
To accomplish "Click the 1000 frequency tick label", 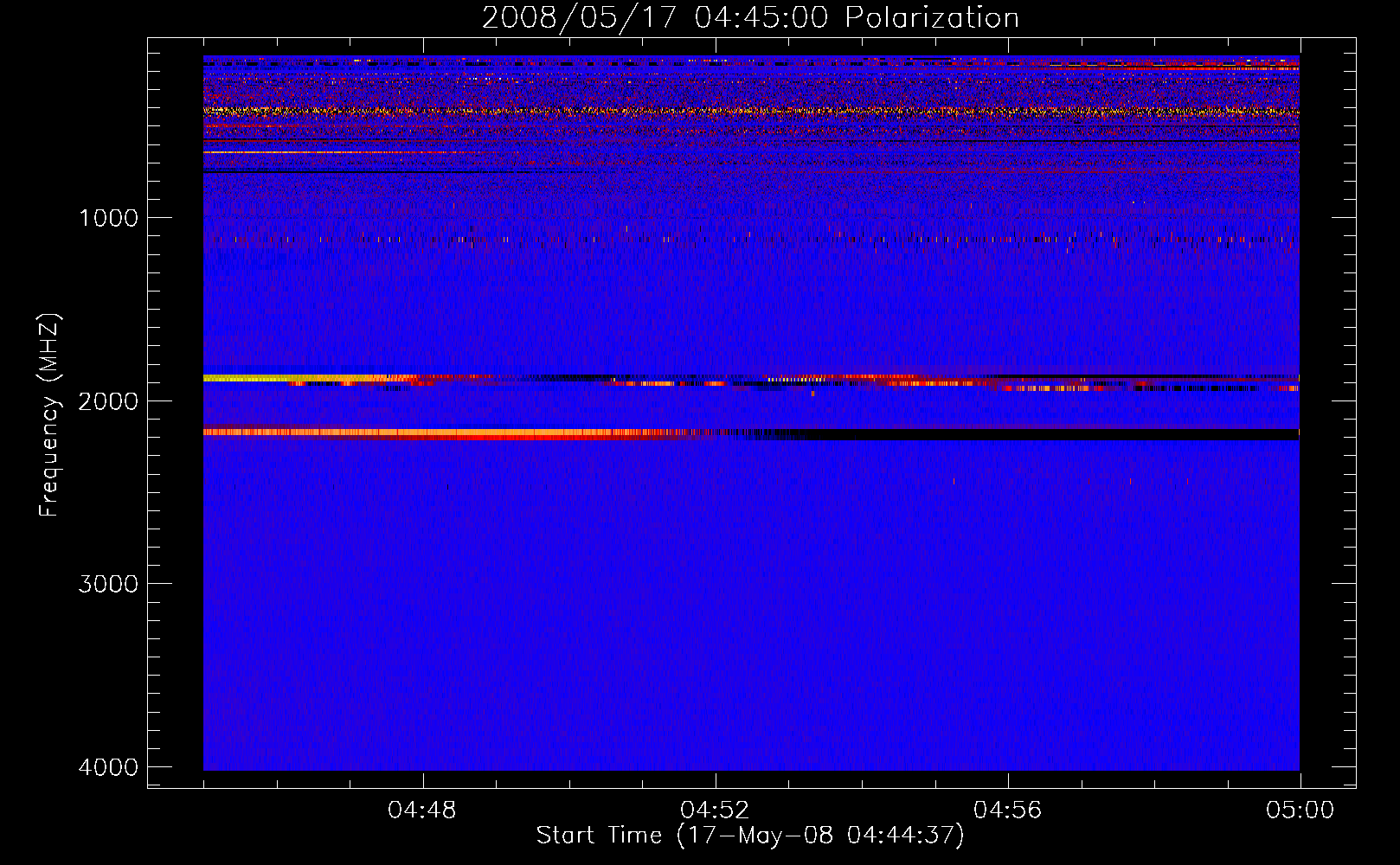I will click(x=108, y=218).
